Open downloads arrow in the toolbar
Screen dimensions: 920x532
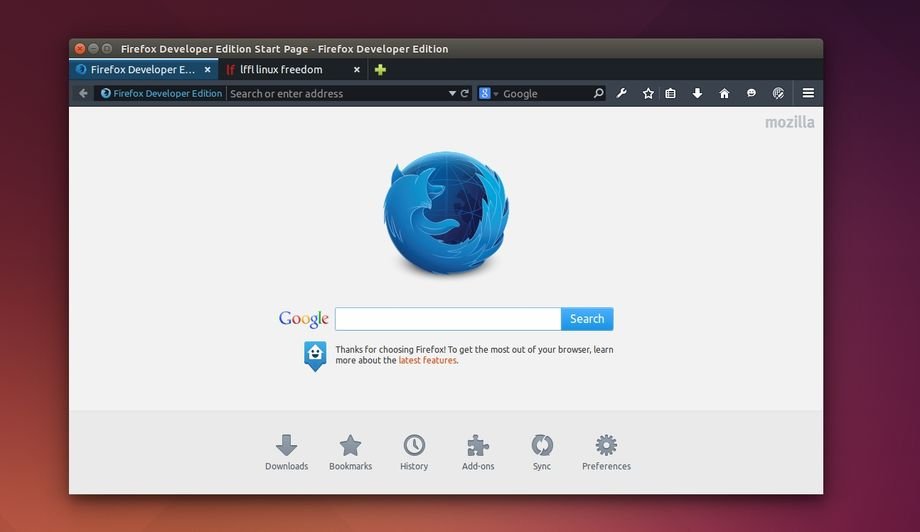click(697, 93)
